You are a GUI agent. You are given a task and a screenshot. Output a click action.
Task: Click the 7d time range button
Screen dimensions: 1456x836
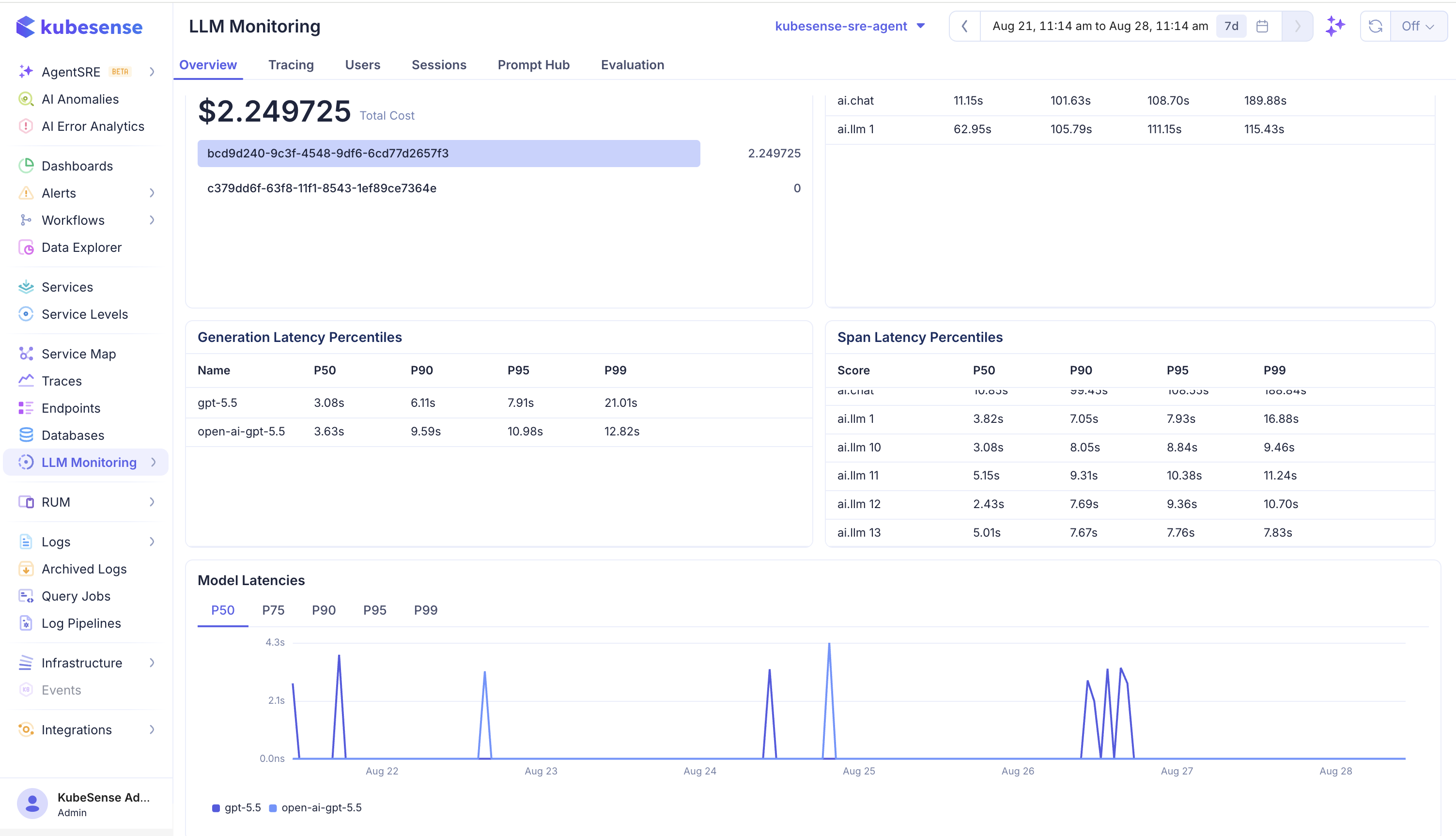(1231, 26)
